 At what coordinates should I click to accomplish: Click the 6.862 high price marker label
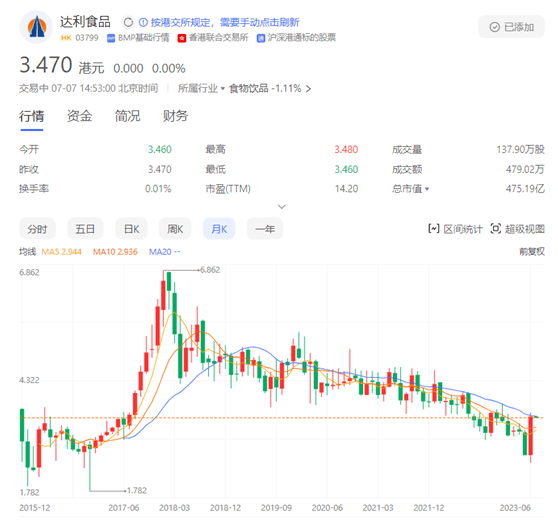(x=210, y=270)
